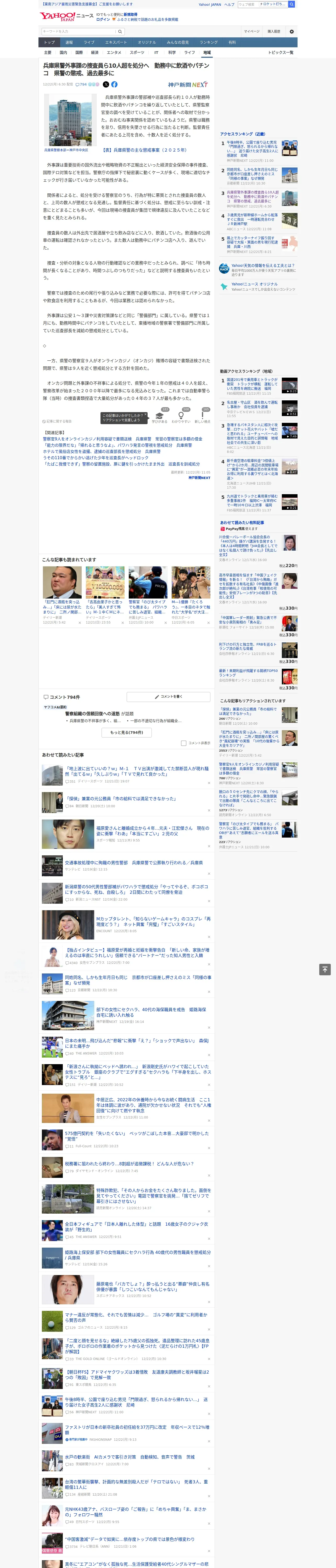The width and height of the screenshot is (336, 1568).
Task: Click the scroll-to-top arrow button
Action: 325,969
